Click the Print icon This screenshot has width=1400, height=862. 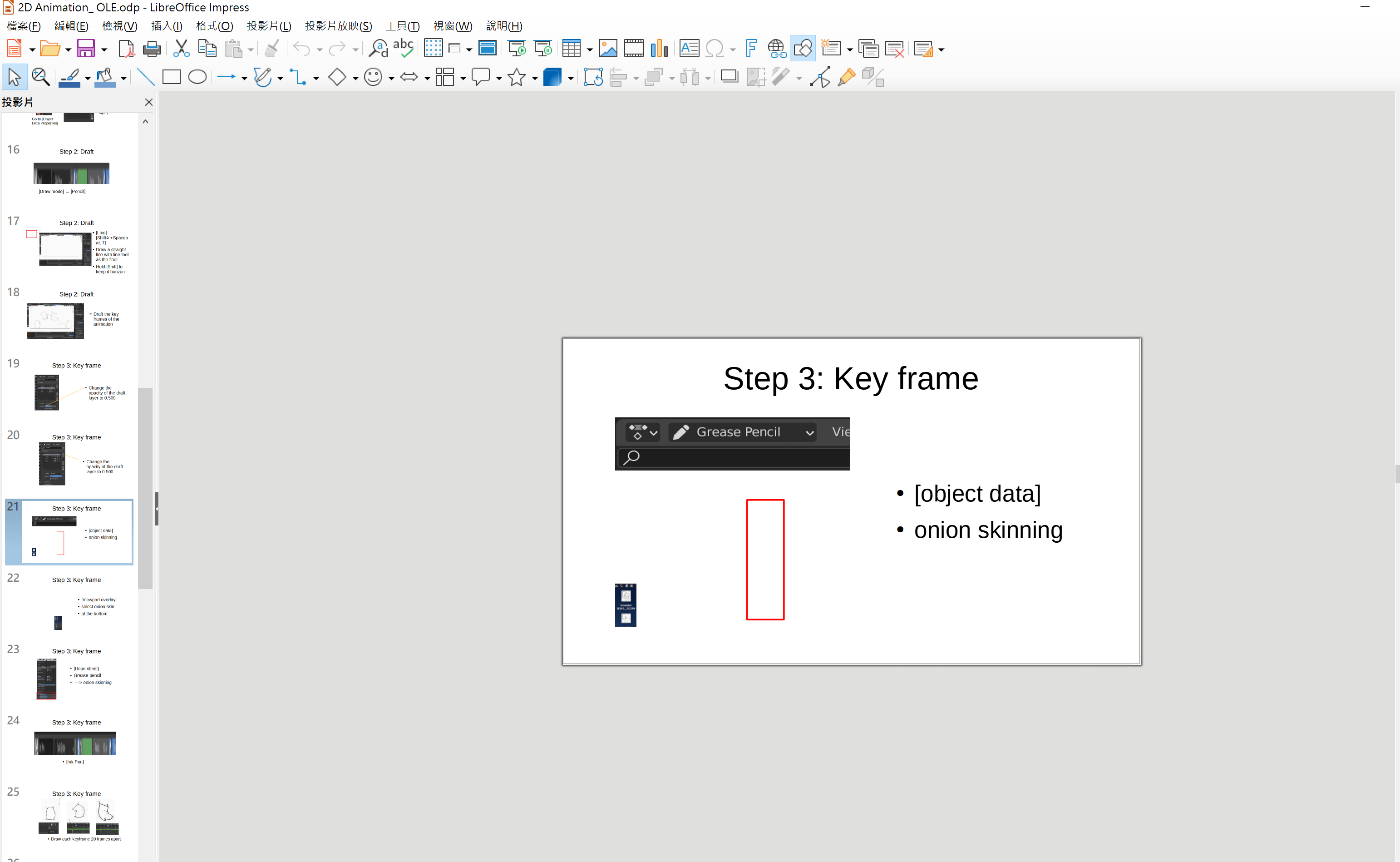click(152, 49)
